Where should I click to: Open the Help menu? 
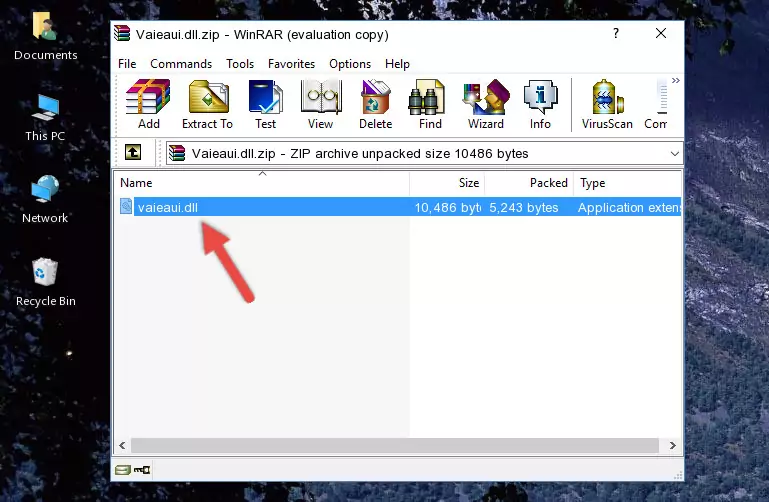(397, 64)
